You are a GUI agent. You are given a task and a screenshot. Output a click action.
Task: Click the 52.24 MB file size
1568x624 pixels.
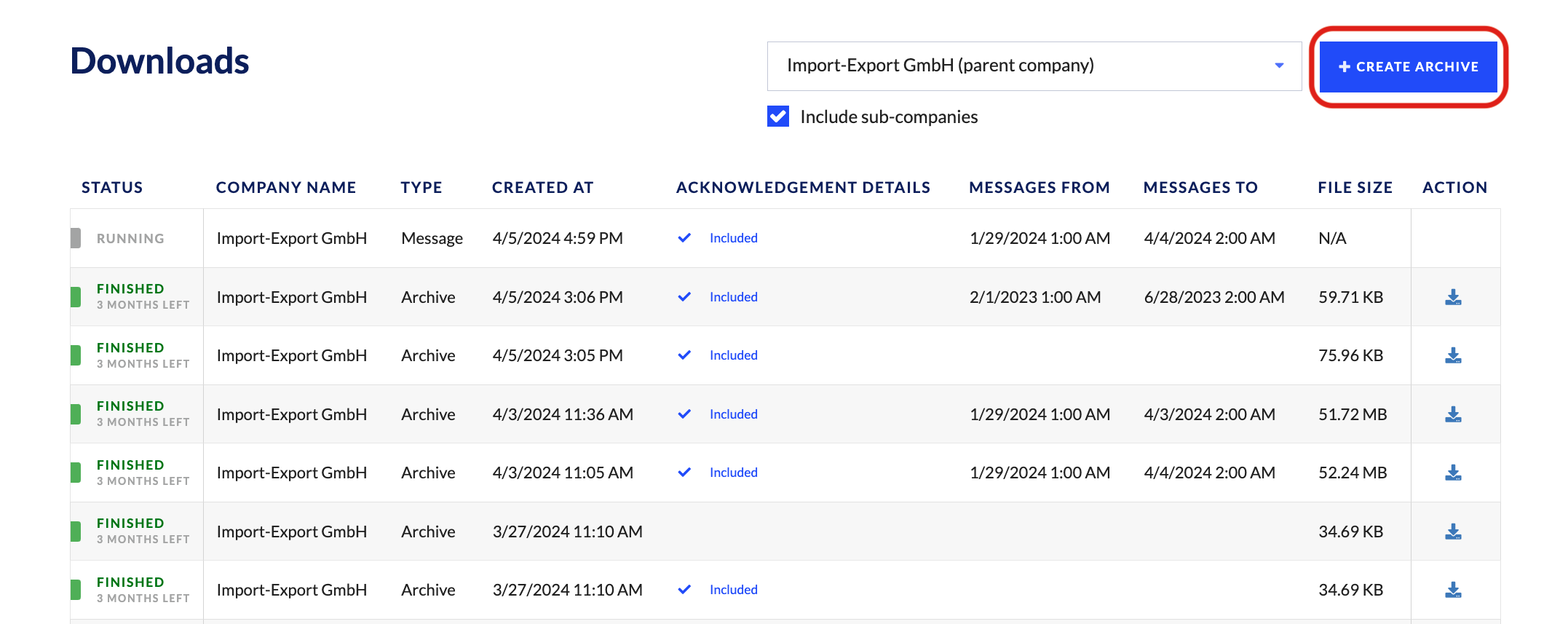click(x=1353, y=473)
